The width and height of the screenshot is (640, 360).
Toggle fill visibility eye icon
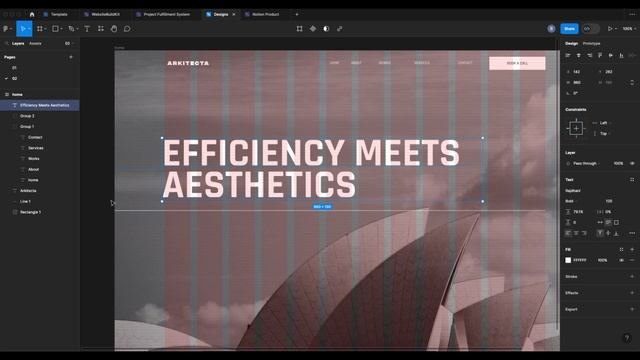pos(621,260)
